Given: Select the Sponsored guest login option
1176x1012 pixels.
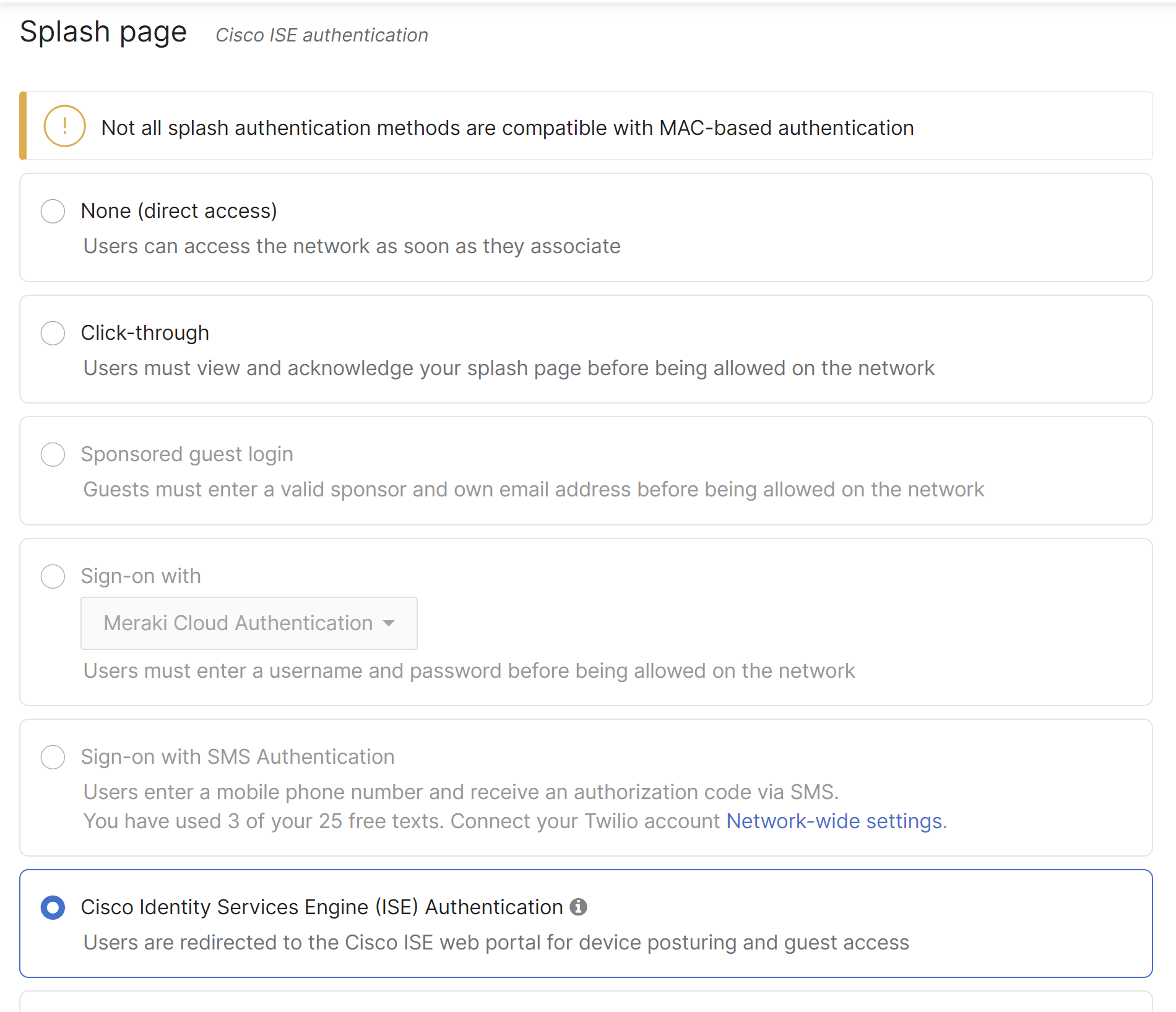Looking at the screenshot, I should tap(53, 454).
